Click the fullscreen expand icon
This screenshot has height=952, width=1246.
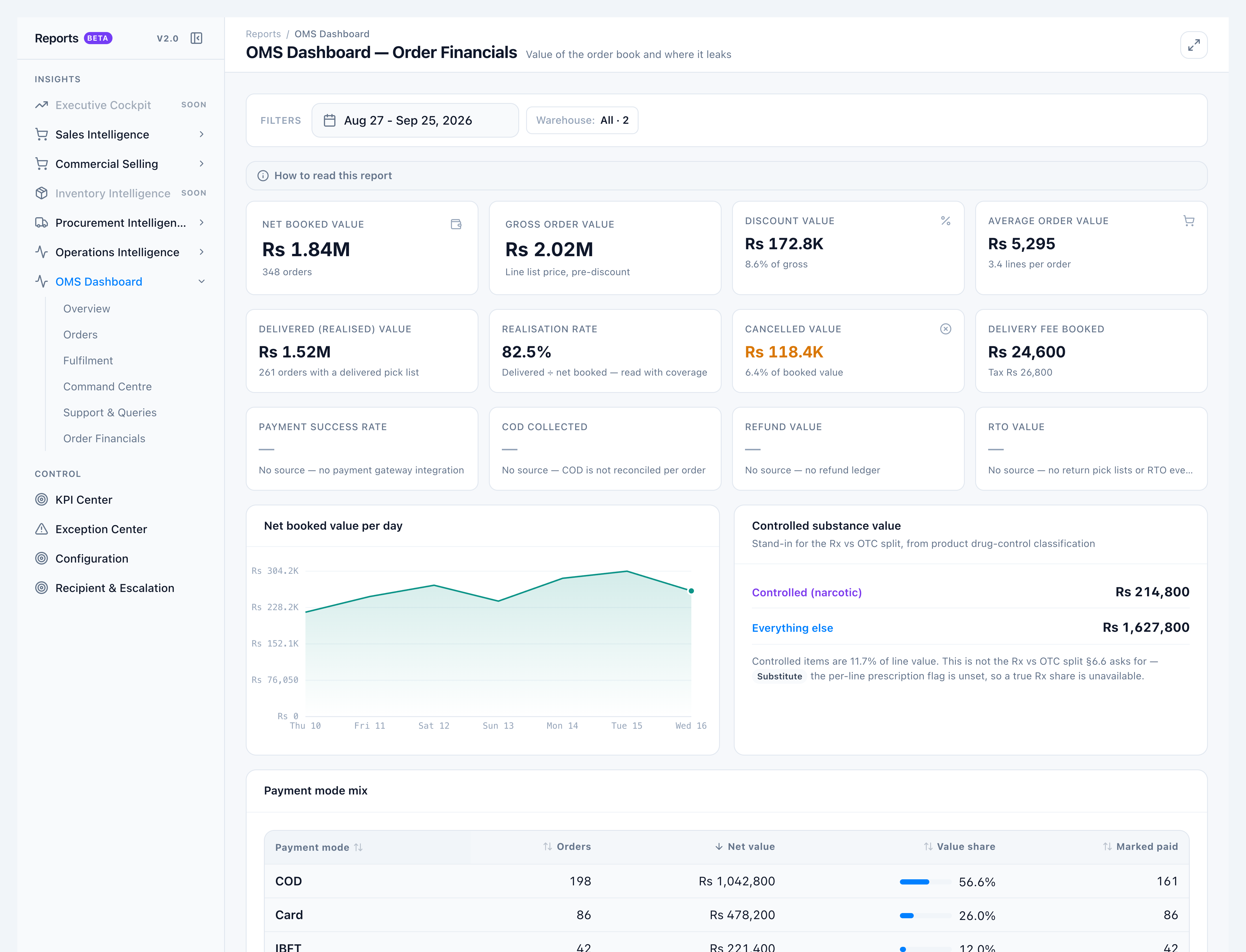tap(1194, 45)
